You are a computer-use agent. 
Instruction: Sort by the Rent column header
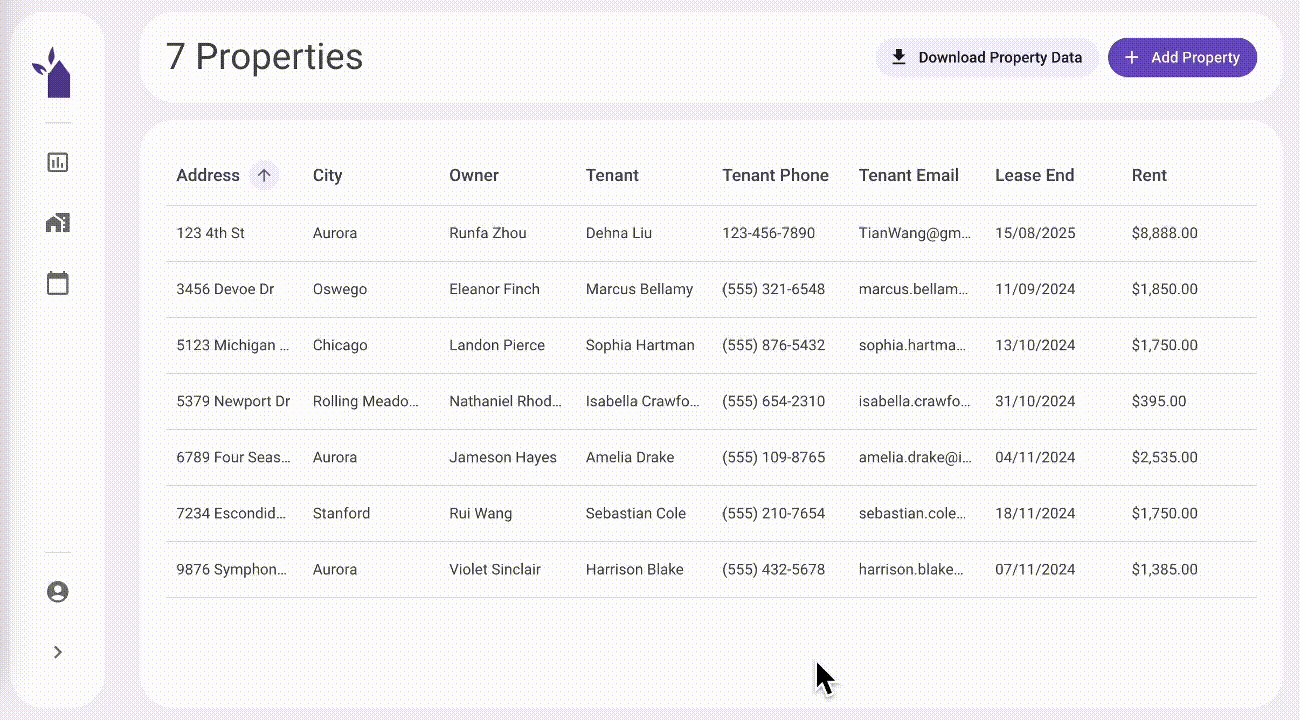1149,175
